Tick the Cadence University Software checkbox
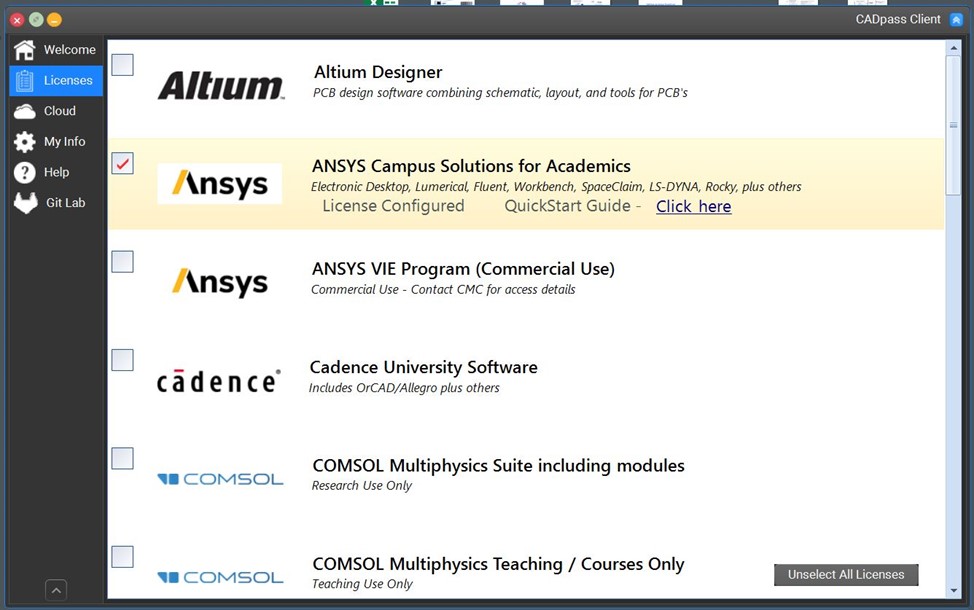Viewport: 974px width, 610px height. pyautogui.click(x=122, y=360)
